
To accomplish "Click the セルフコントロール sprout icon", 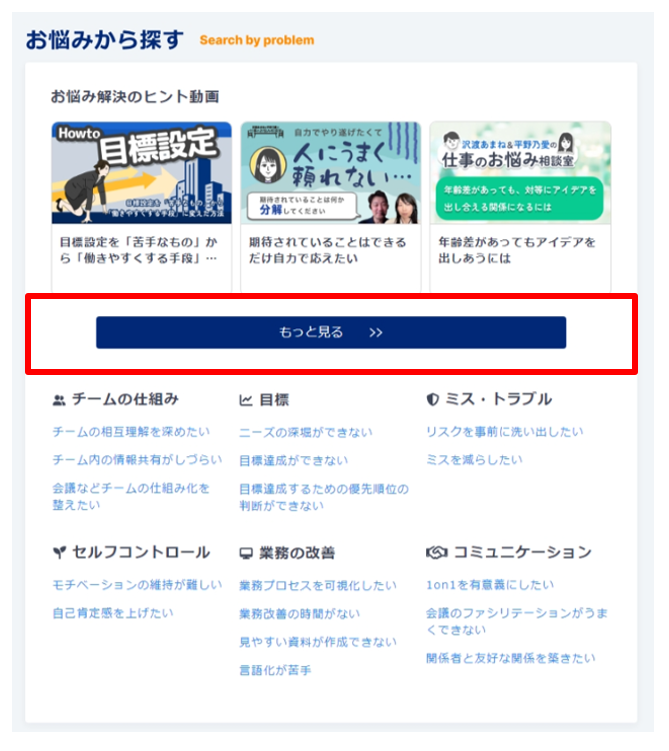I will click(x=59, y=553).
